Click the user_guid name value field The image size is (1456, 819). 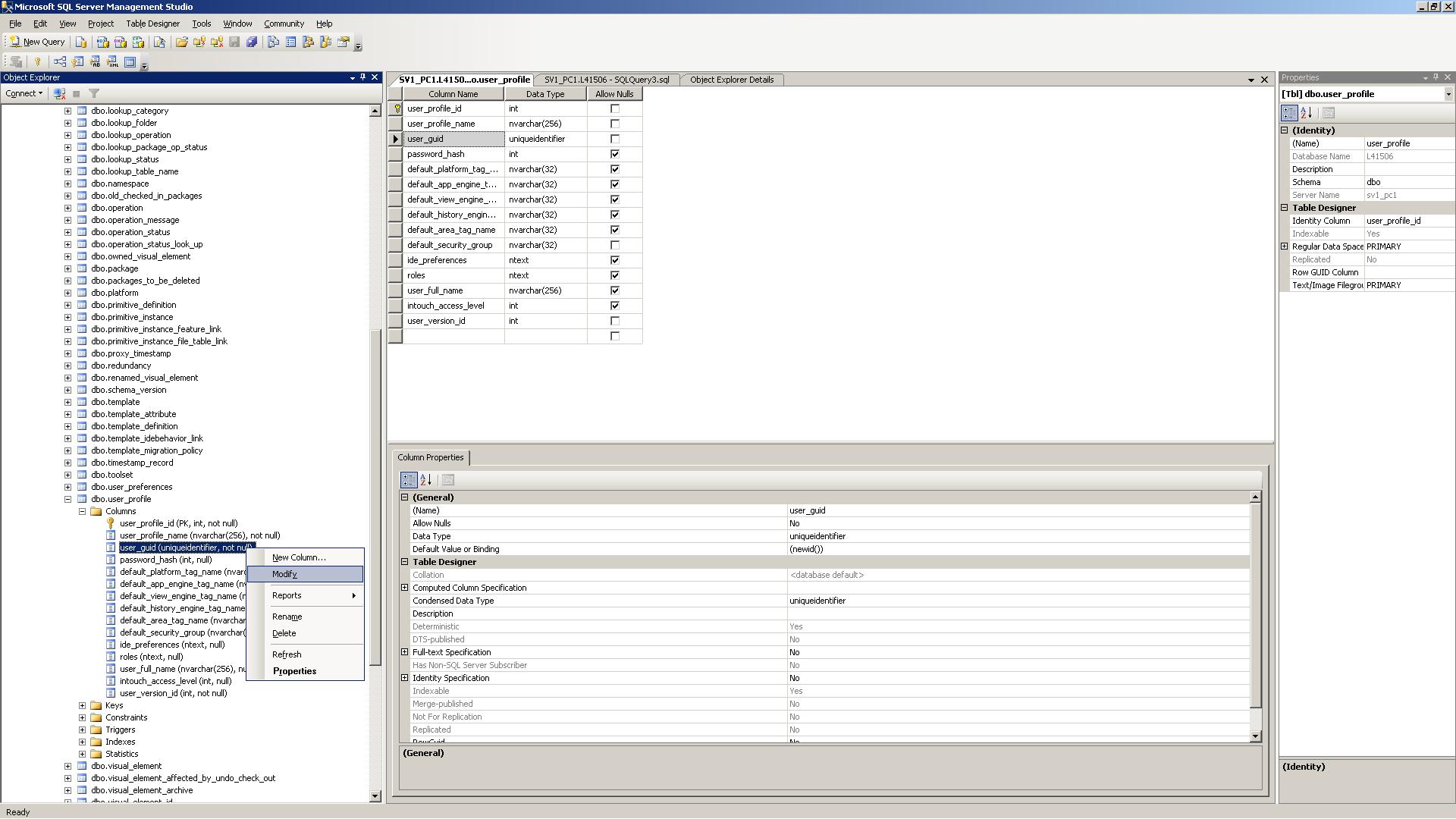tap(1018, 510)
